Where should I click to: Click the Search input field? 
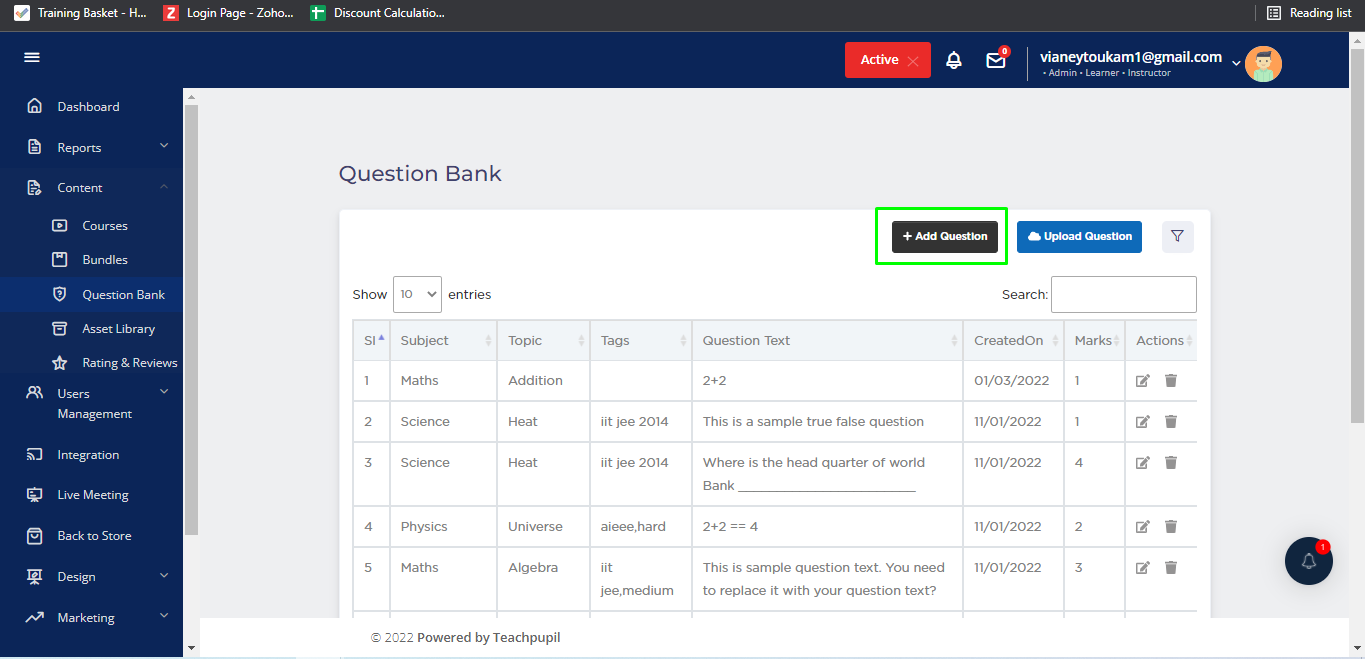tap(1123, 295)
